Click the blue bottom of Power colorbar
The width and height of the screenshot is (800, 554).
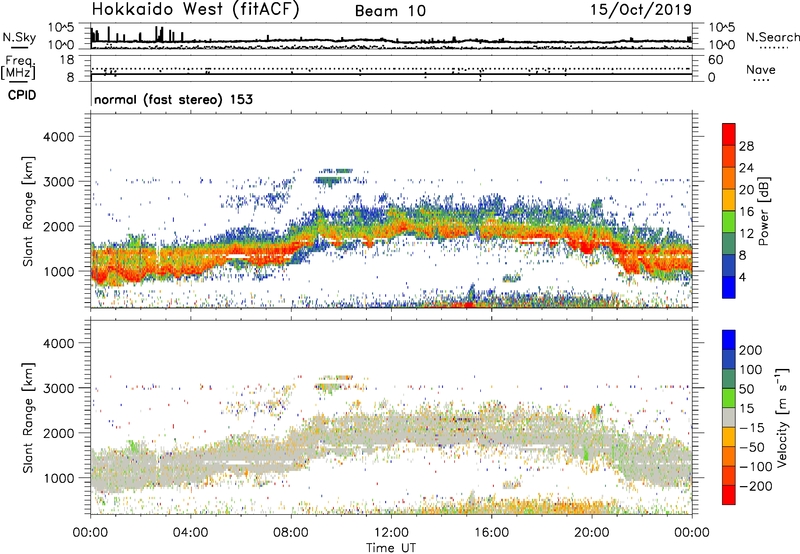click(729, 287)
